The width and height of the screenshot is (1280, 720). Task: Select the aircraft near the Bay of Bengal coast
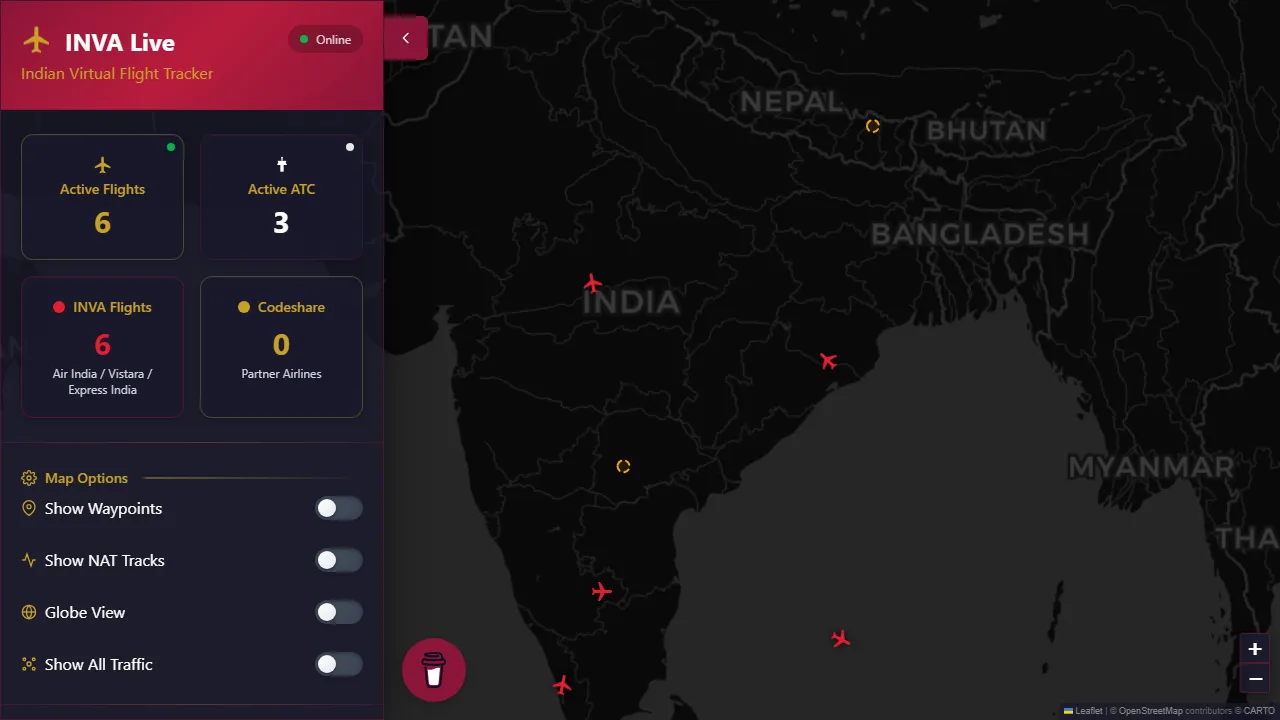[x=828, y=361]
